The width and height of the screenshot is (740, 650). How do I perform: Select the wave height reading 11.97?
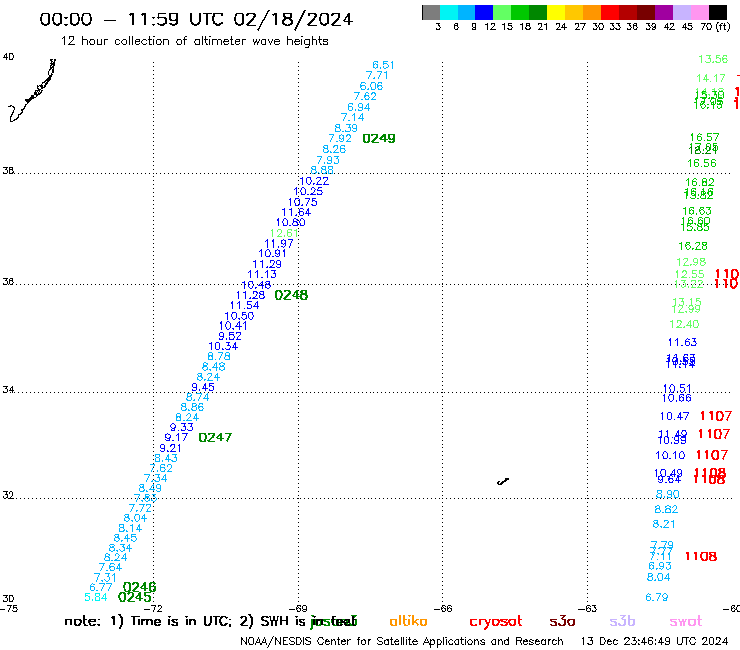tap(279, 244)
